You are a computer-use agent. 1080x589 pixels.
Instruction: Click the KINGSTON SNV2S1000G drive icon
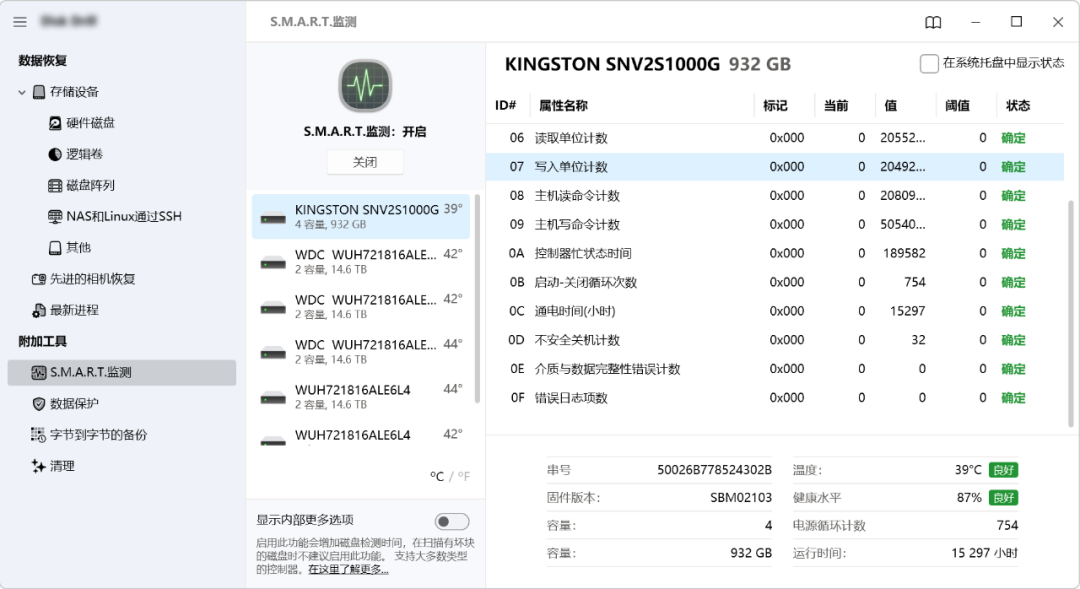273,218
